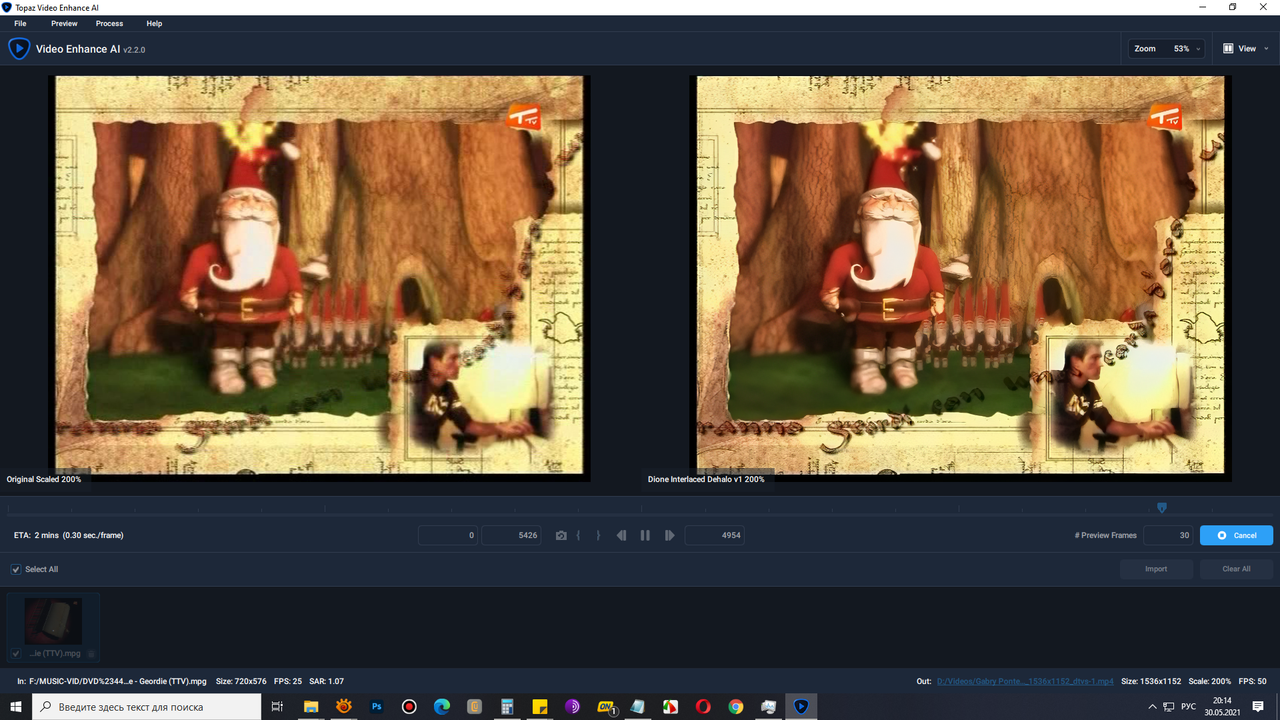The width and height of the screenshot is (1280, 720).
Task: Click the end frame field showing 5426
Action: click(512, 535)
